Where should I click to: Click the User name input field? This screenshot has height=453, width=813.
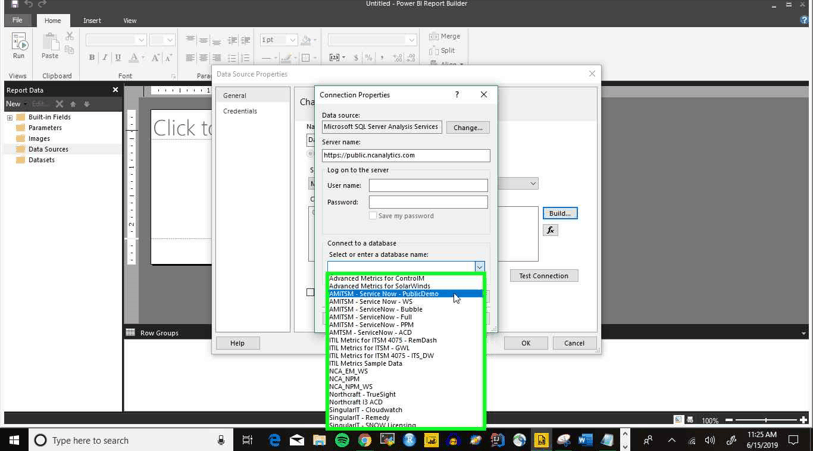[428, 185]
